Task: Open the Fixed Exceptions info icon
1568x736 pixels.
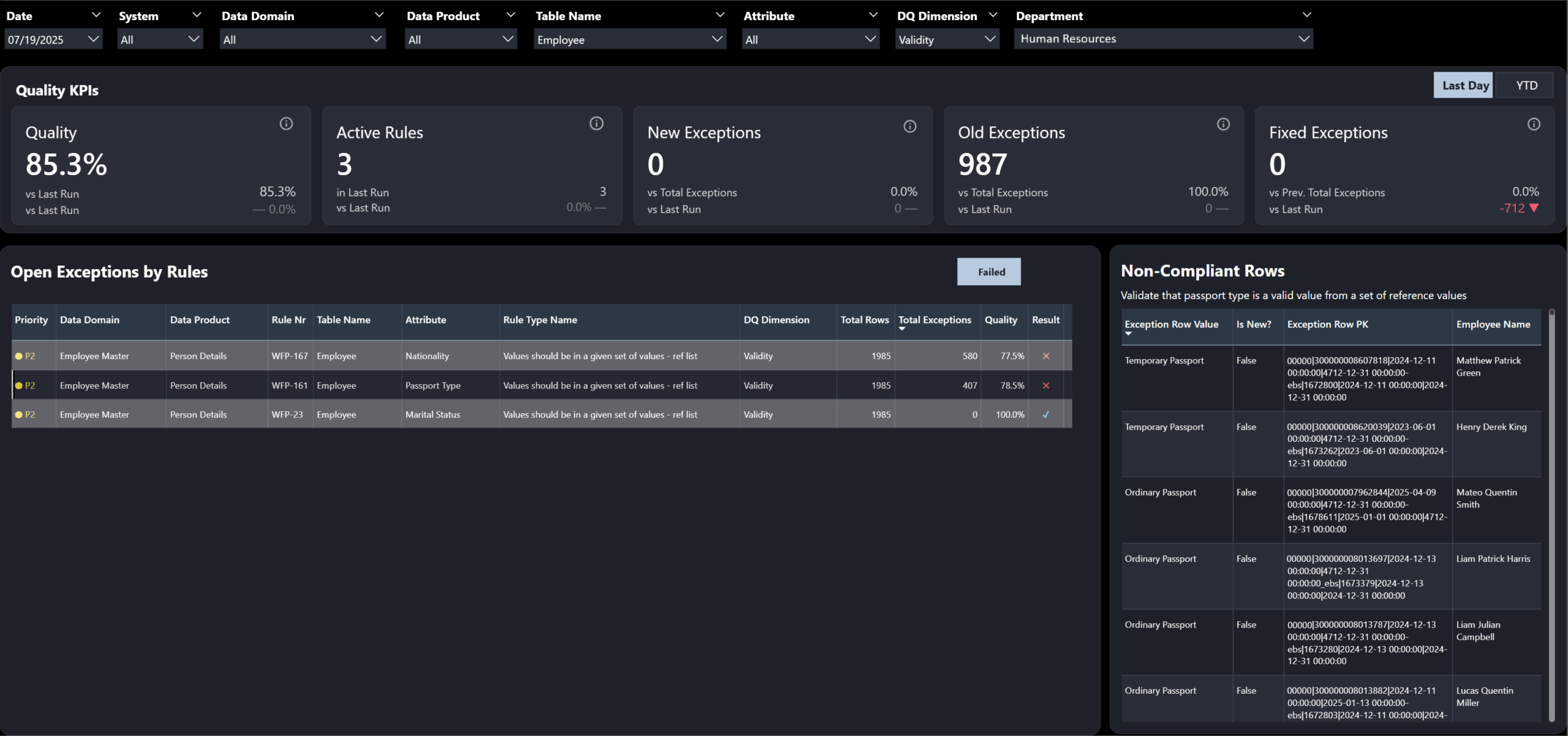Action: [1534, 124]
